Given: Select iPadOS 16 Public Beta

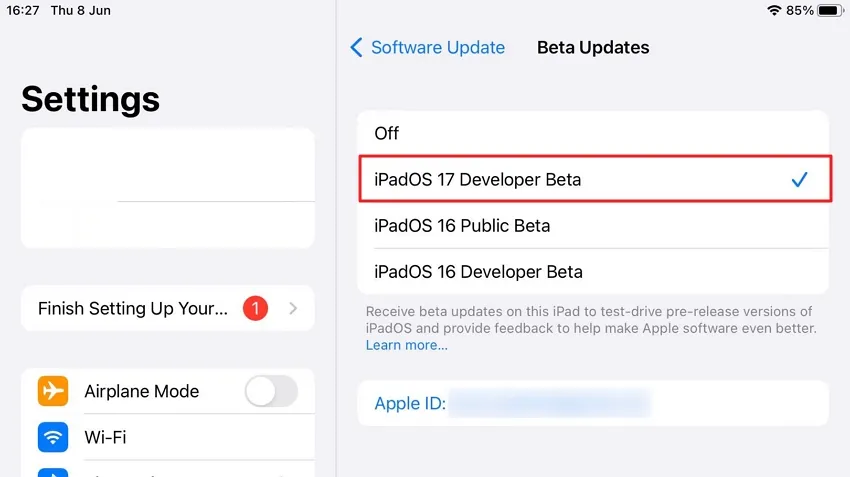Looking at the screenshot, I should click(462, 226).
